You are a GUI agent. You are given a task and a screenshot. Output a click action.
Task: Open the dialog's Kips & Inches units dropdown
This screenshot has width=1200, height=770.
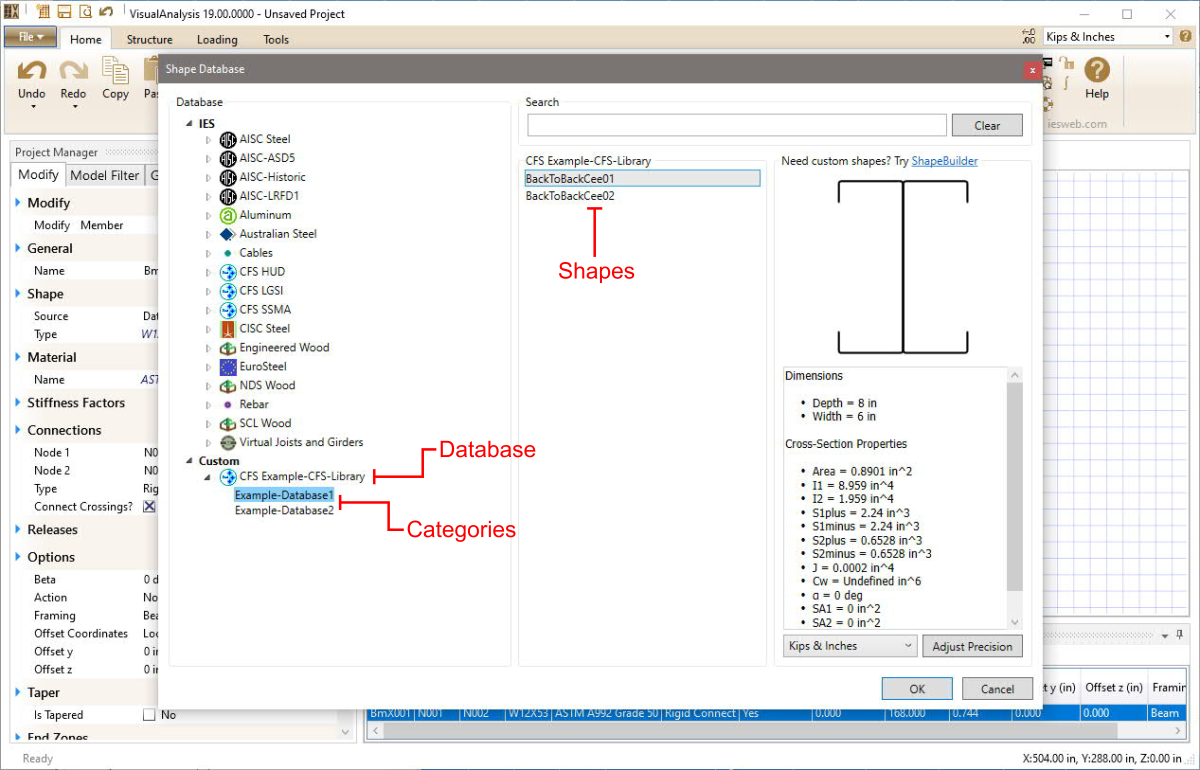[850, 646]
